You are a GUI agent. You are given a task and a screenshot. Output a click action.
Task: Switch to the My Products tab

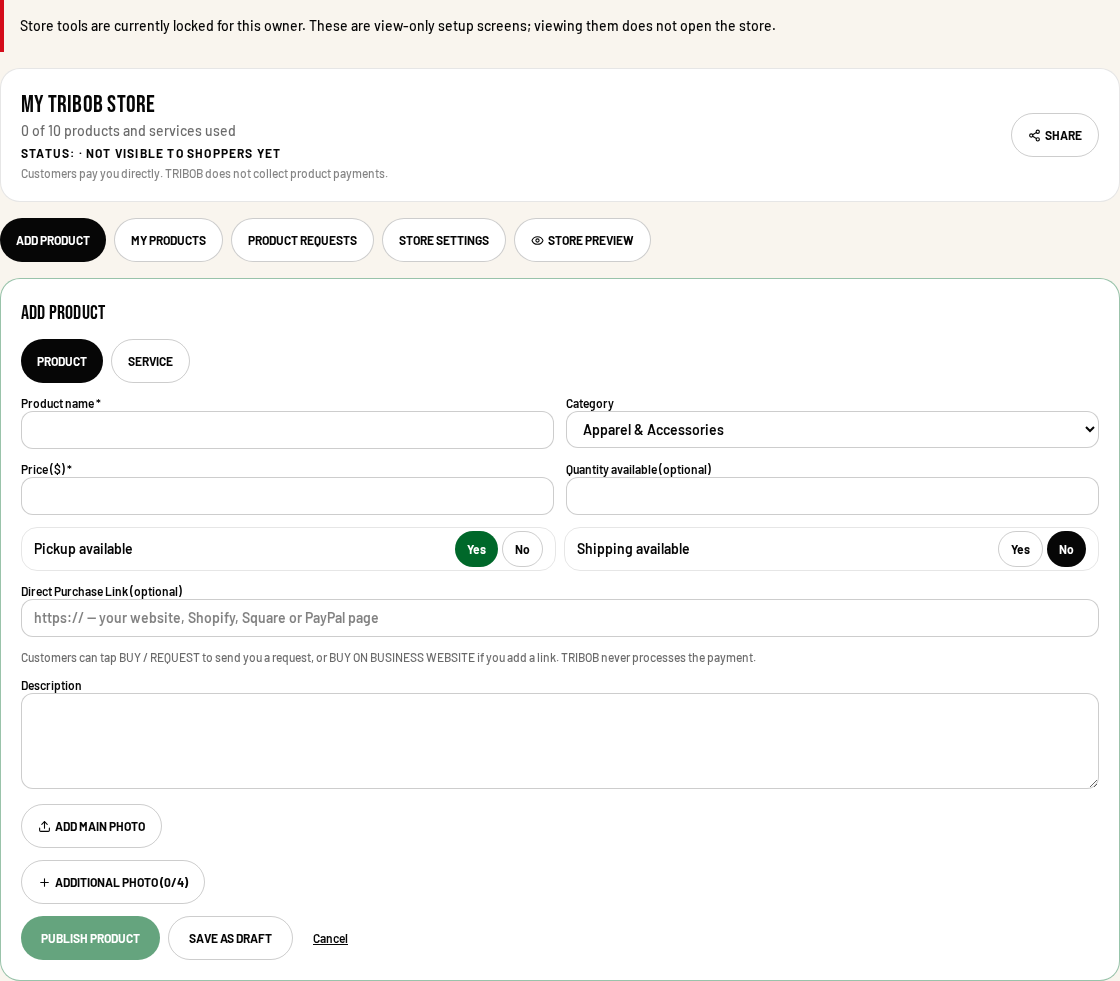(169, 240)
